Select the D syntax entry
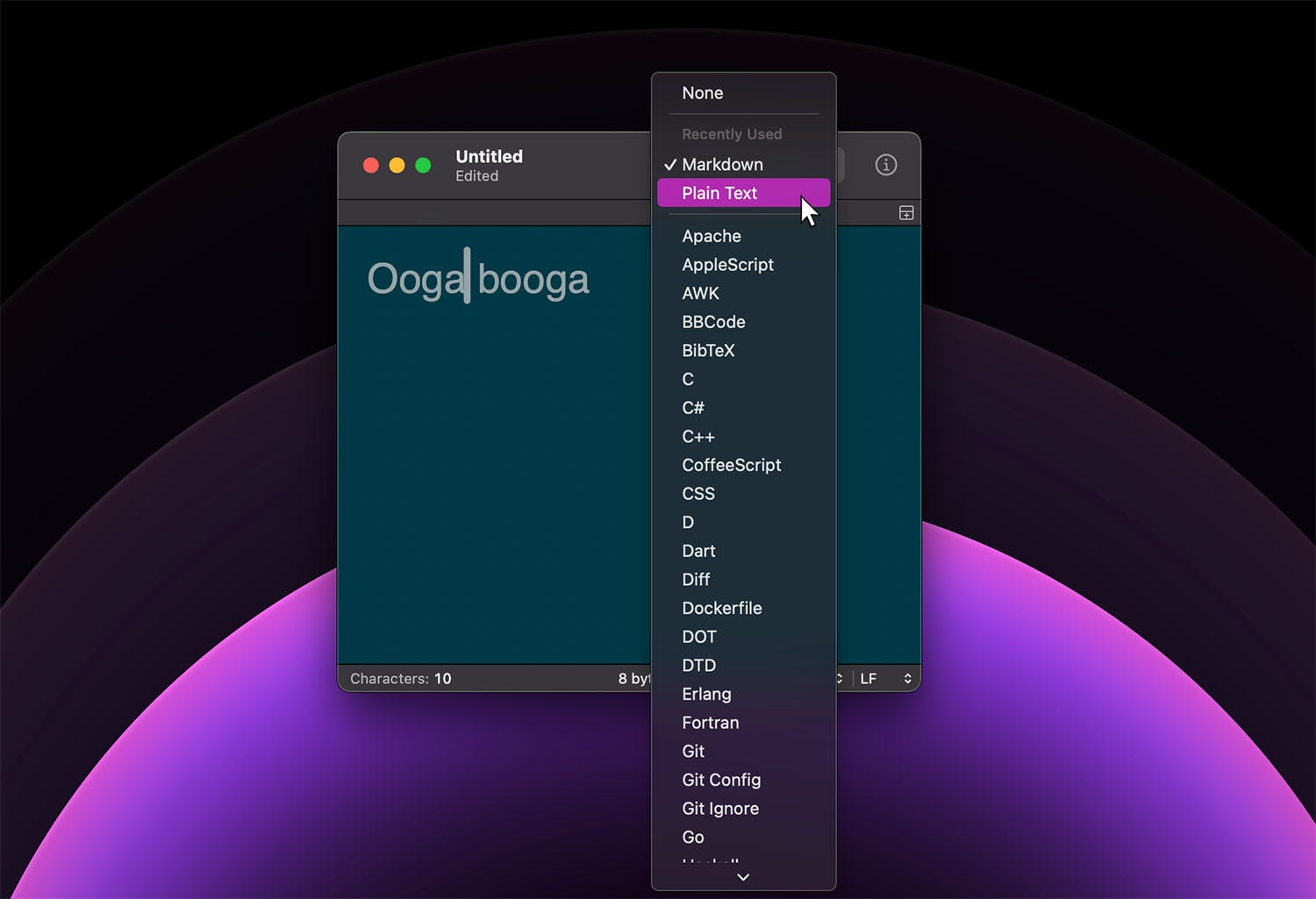 [x=743, y=523]
